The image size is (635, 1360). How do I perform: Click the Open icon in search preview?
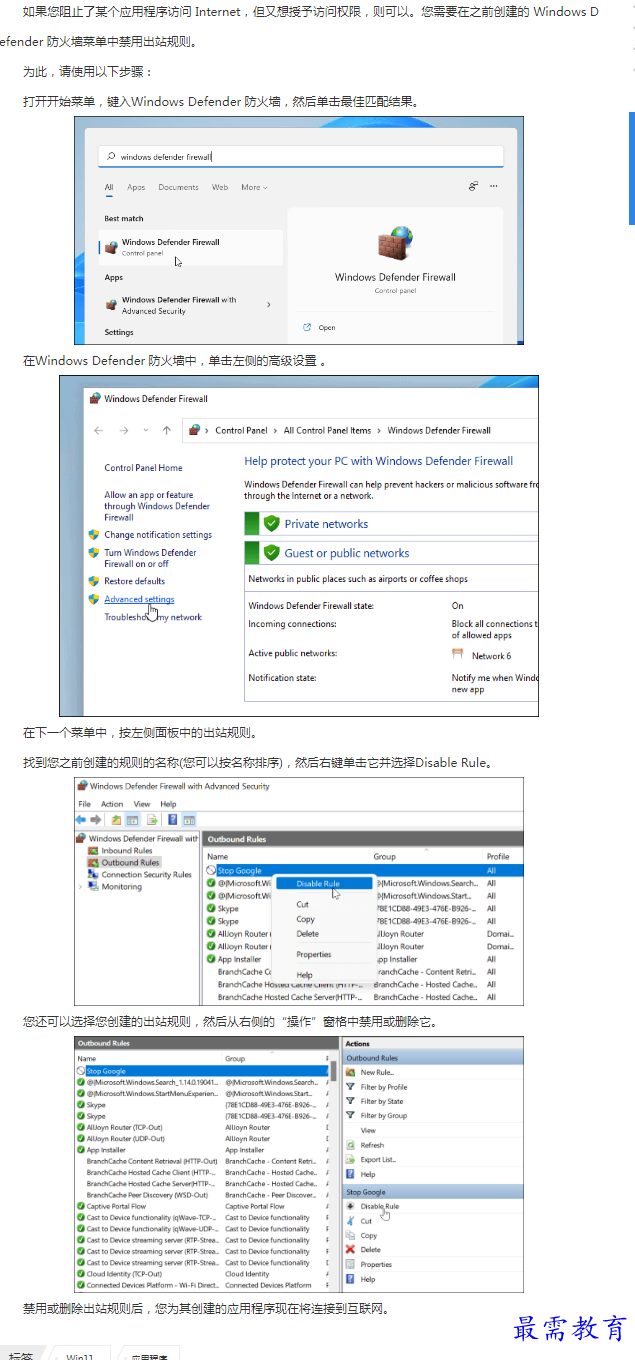coord(307,327)
